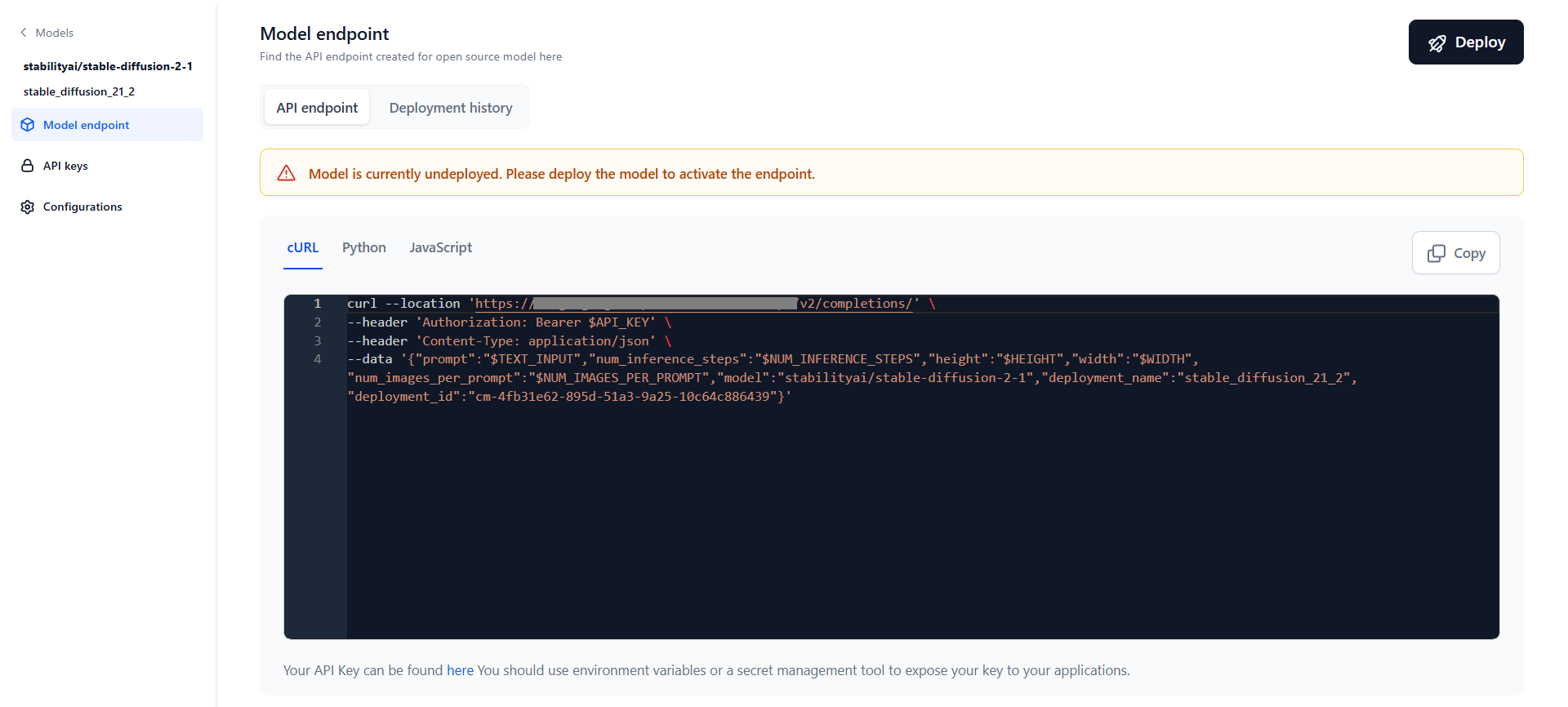Click the API keys lock icon
The width and height of the screenshot is (1568, 707).
pyautogui.click(x=28, y=166)
